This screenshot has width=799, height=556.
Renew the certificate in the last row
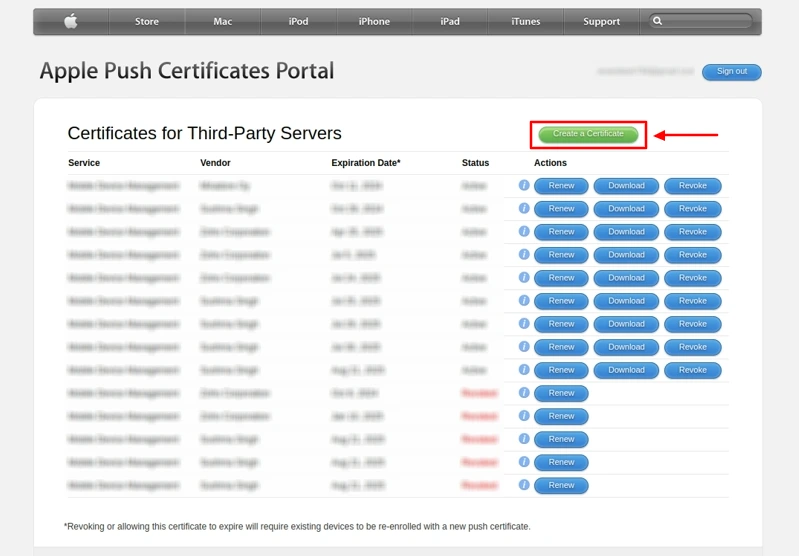(561, 486)
